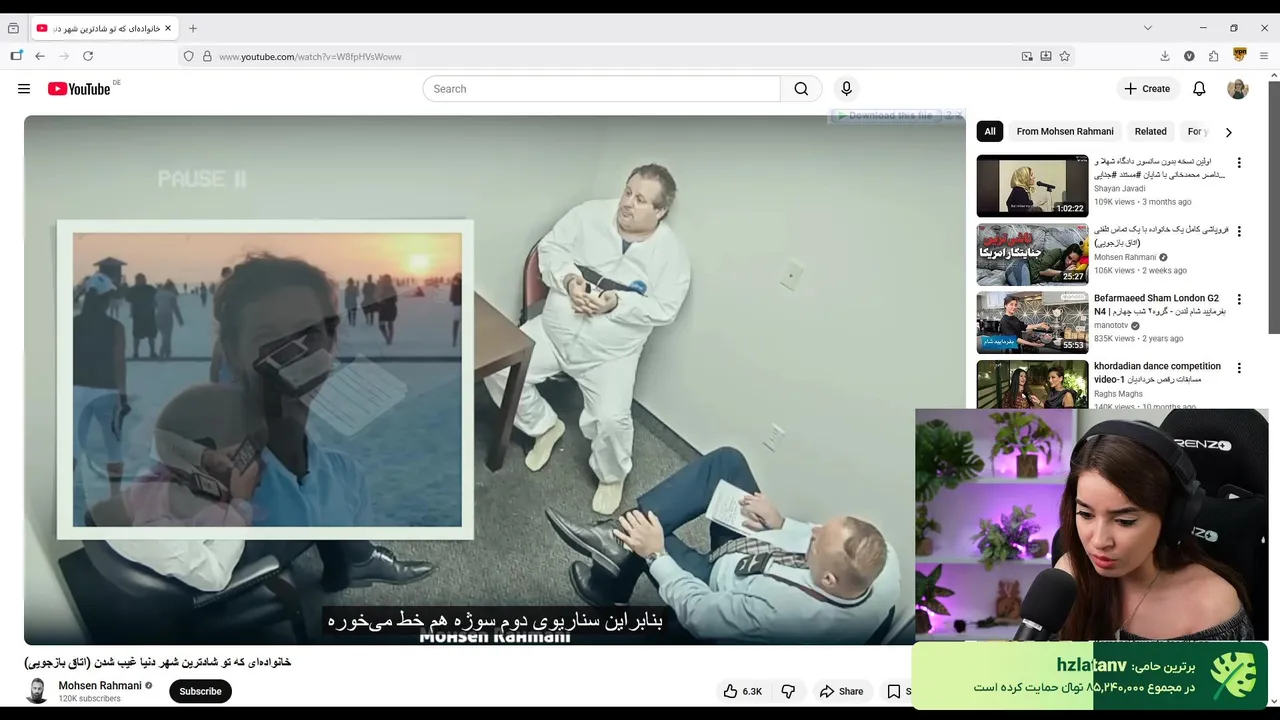Open the Raghs Maghs channel name
This screenshot has height=720, width=1280.
tap(1119, 394)
